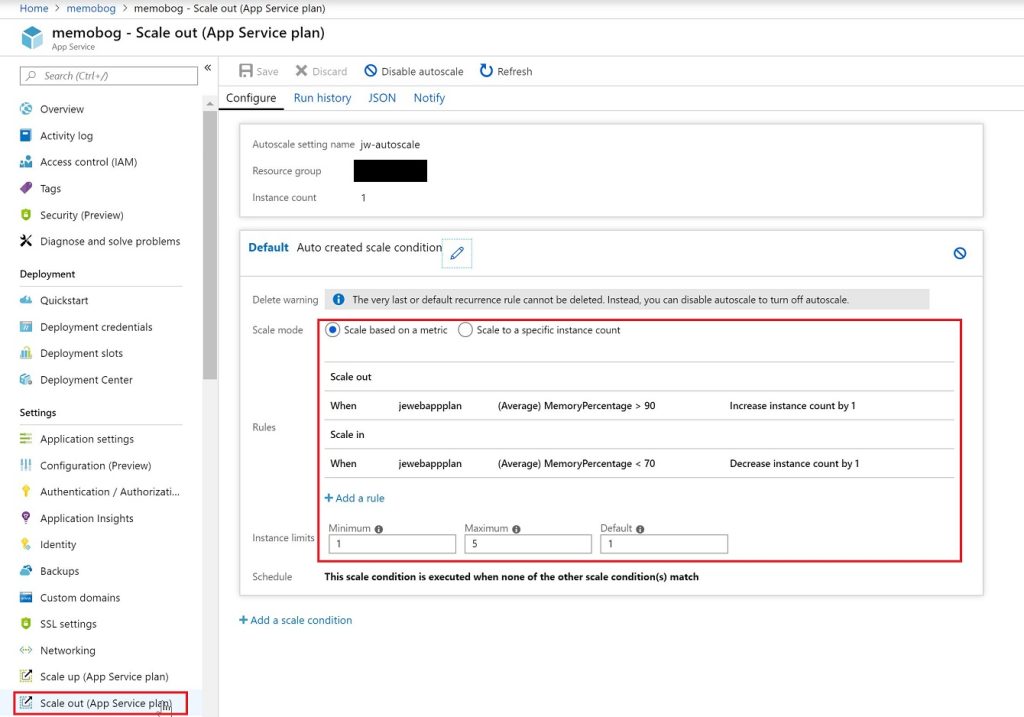Click the Scale up (App Service plan) icon

[25, 676]
